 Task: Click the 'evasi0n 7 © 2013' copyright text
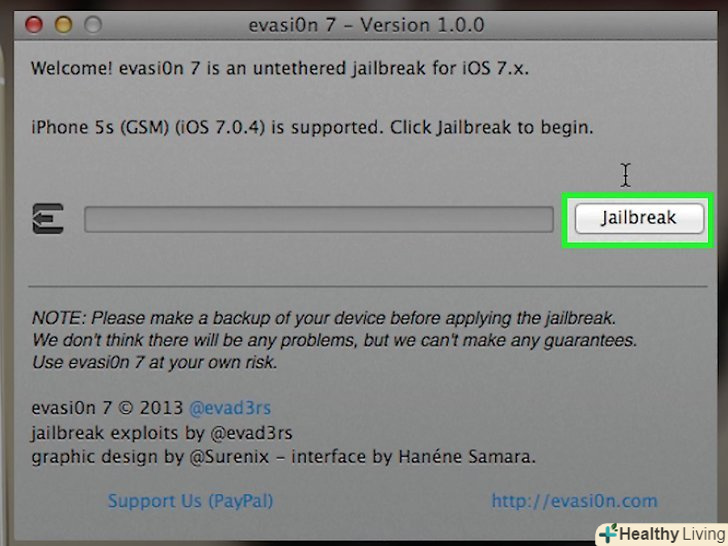107,408
